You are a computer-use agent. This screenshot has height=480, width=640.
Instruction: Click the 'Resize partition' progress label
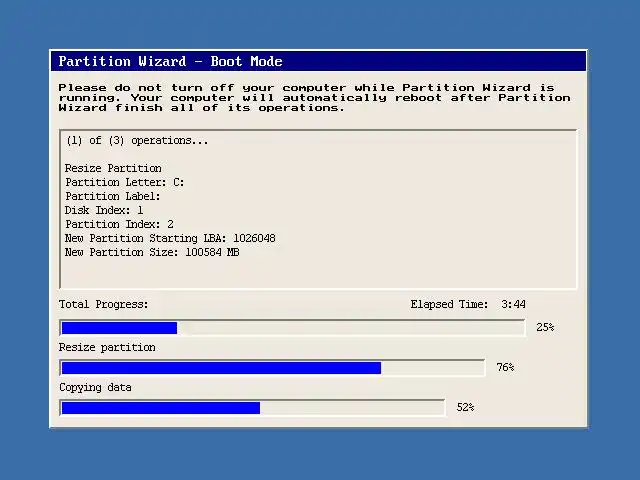click(107, 347)
